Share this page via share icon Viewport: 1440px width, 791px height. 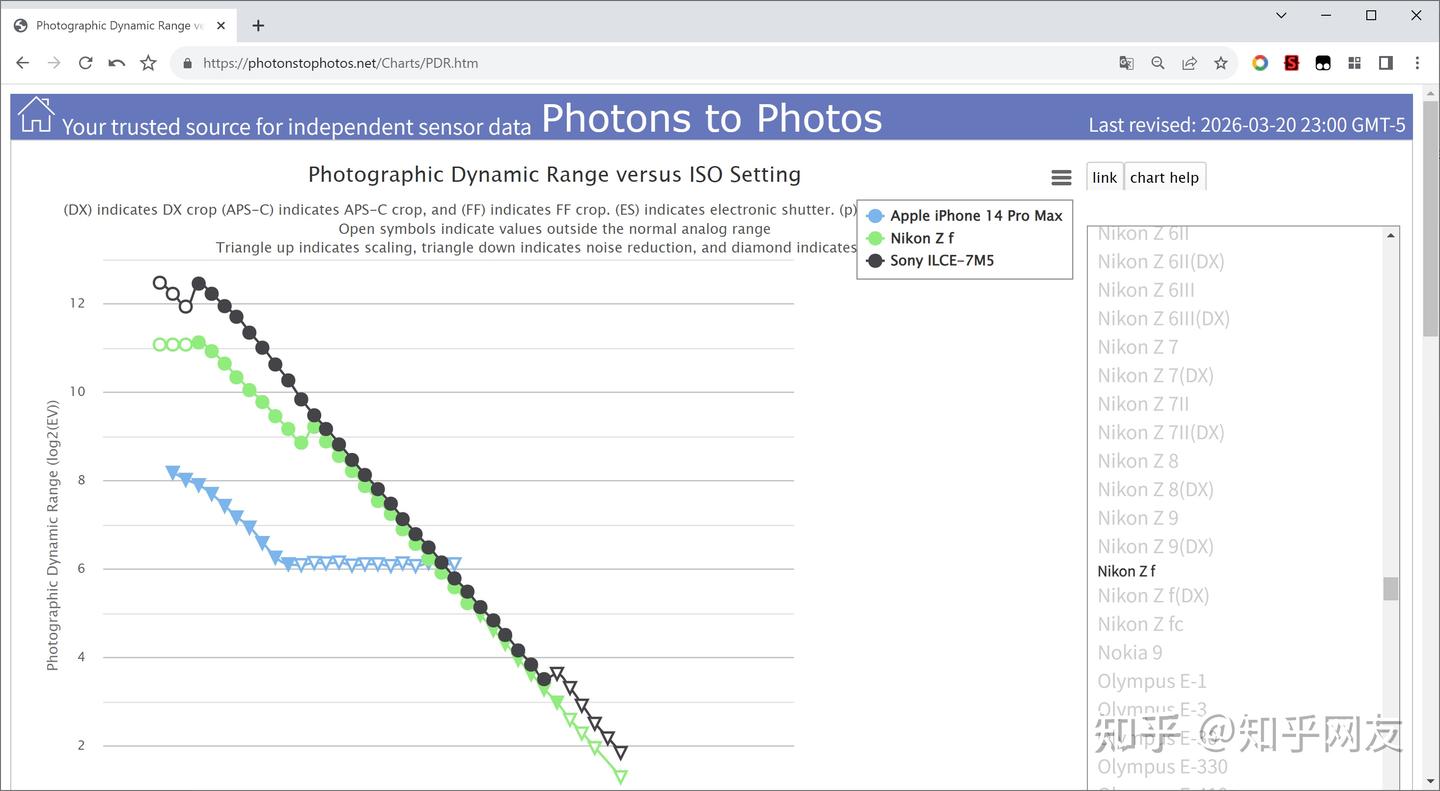point(1189,63)
